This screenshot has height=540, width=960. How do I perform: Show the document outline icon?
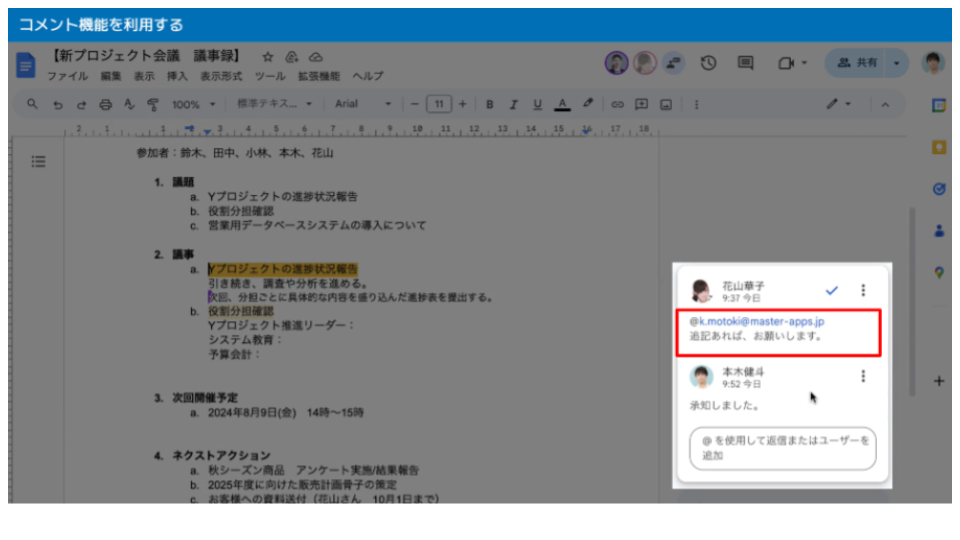point(39,162)
